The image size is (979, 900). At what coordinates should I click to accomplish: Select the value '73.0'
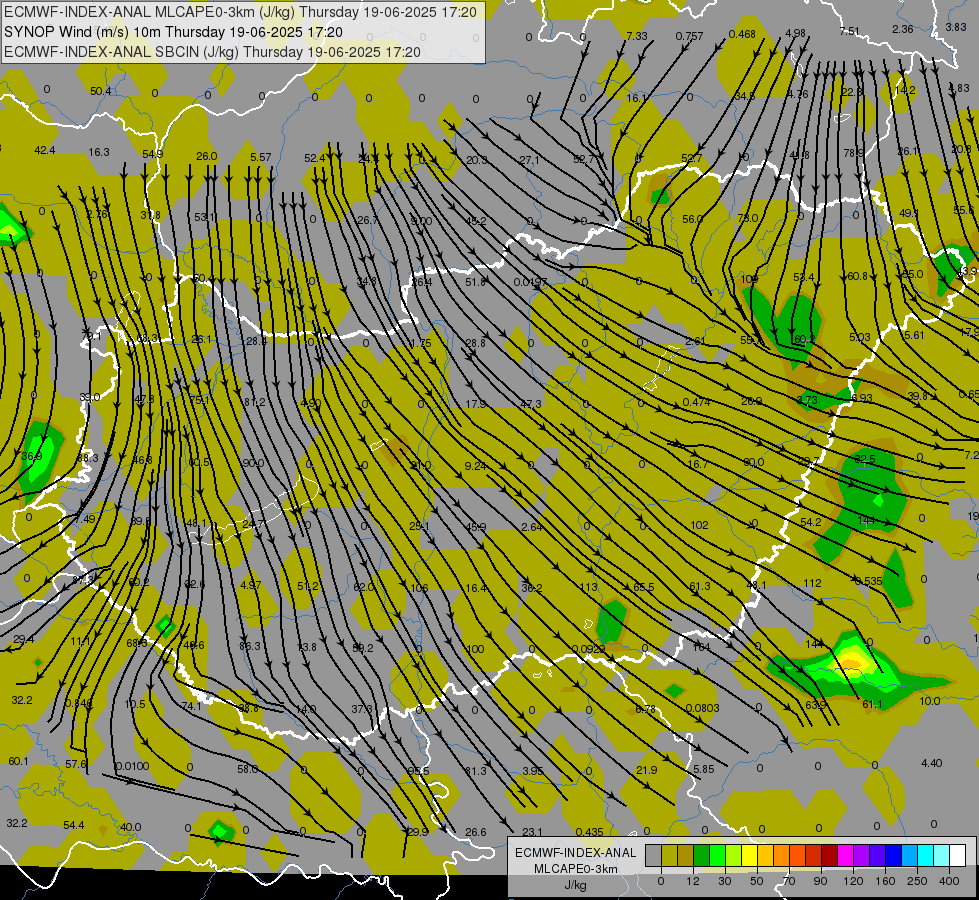click(x=747, y=218)
